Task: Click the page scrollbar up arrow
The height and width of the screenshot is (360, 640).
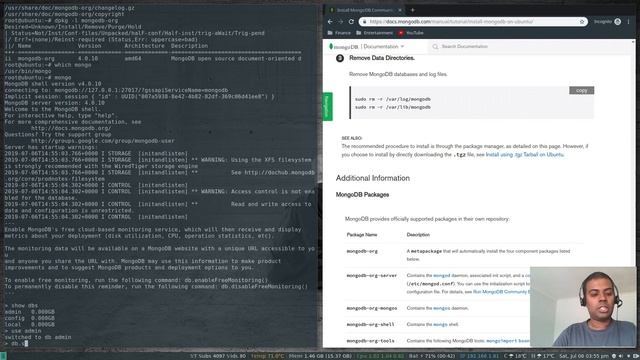Action: click(633, 42)
